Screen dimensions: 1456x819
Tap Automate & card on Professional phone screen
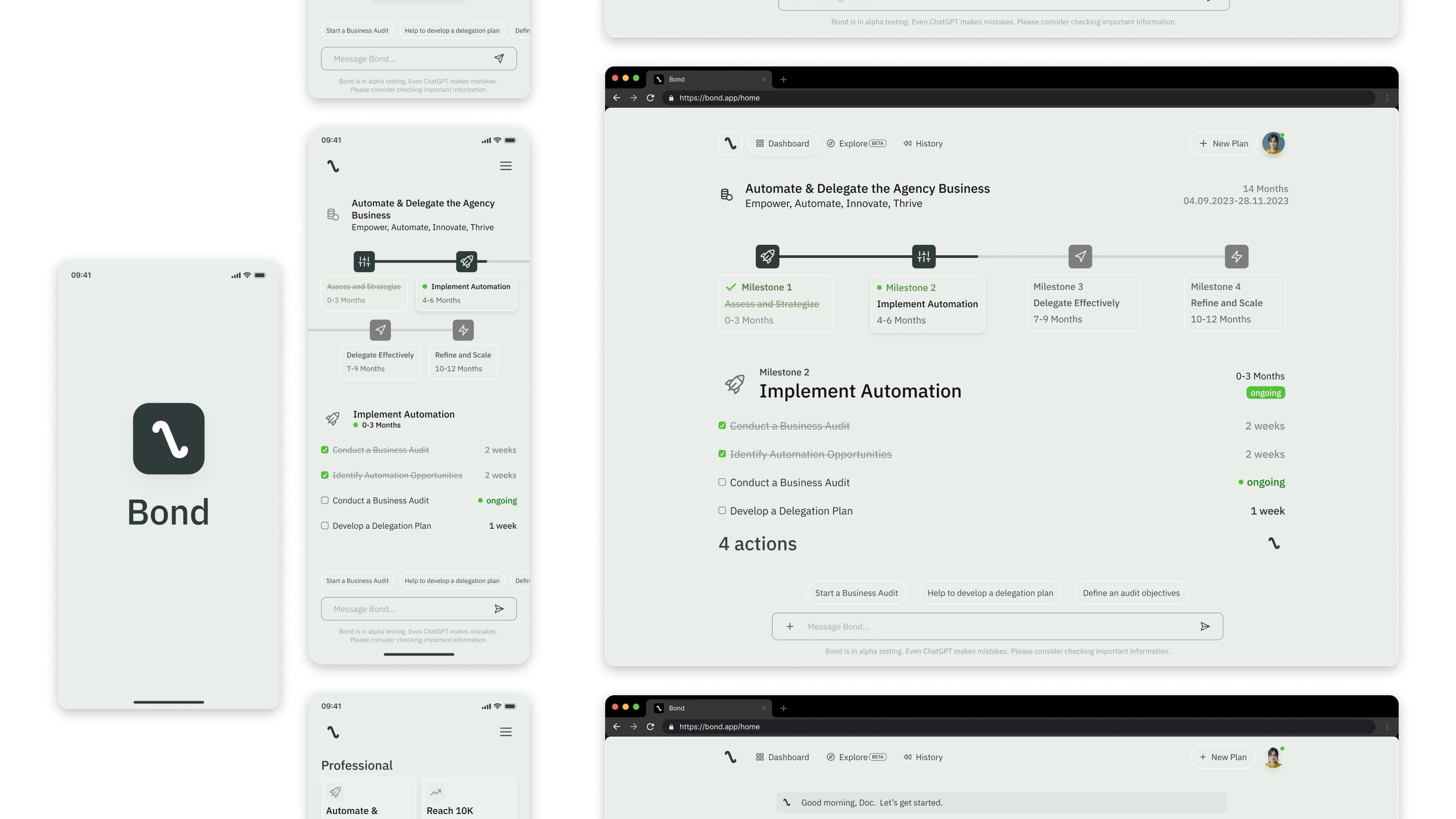[x=369, y=799]
